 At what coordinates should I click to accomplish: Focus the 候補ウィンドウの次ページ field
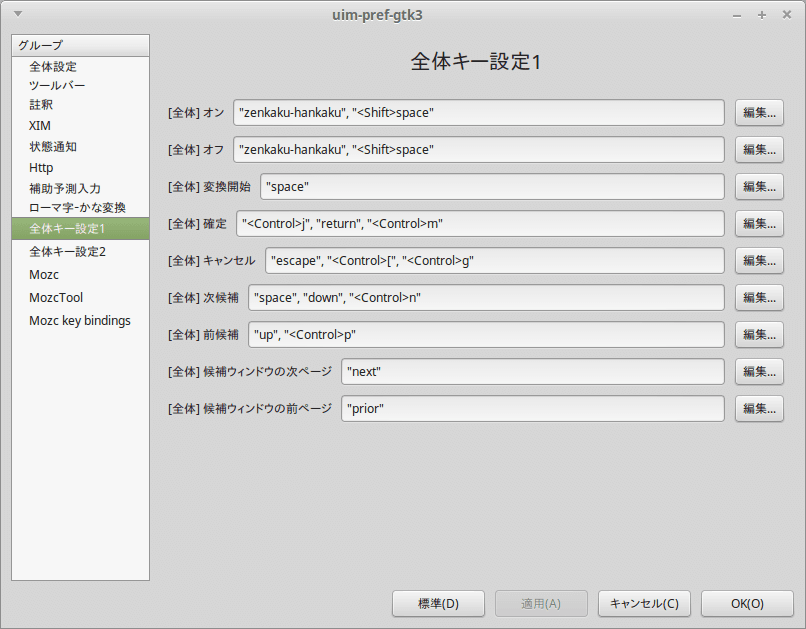533,372
